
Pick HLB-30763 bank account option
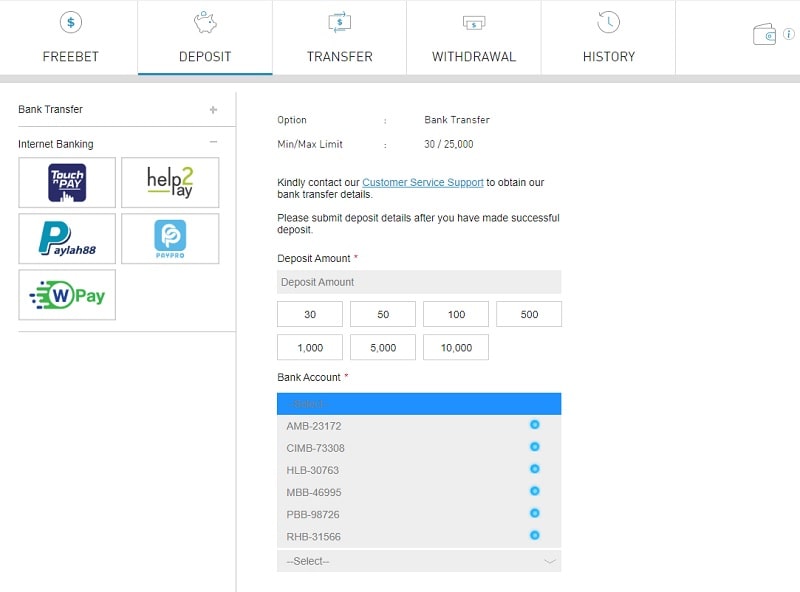[x=419, y=470]
